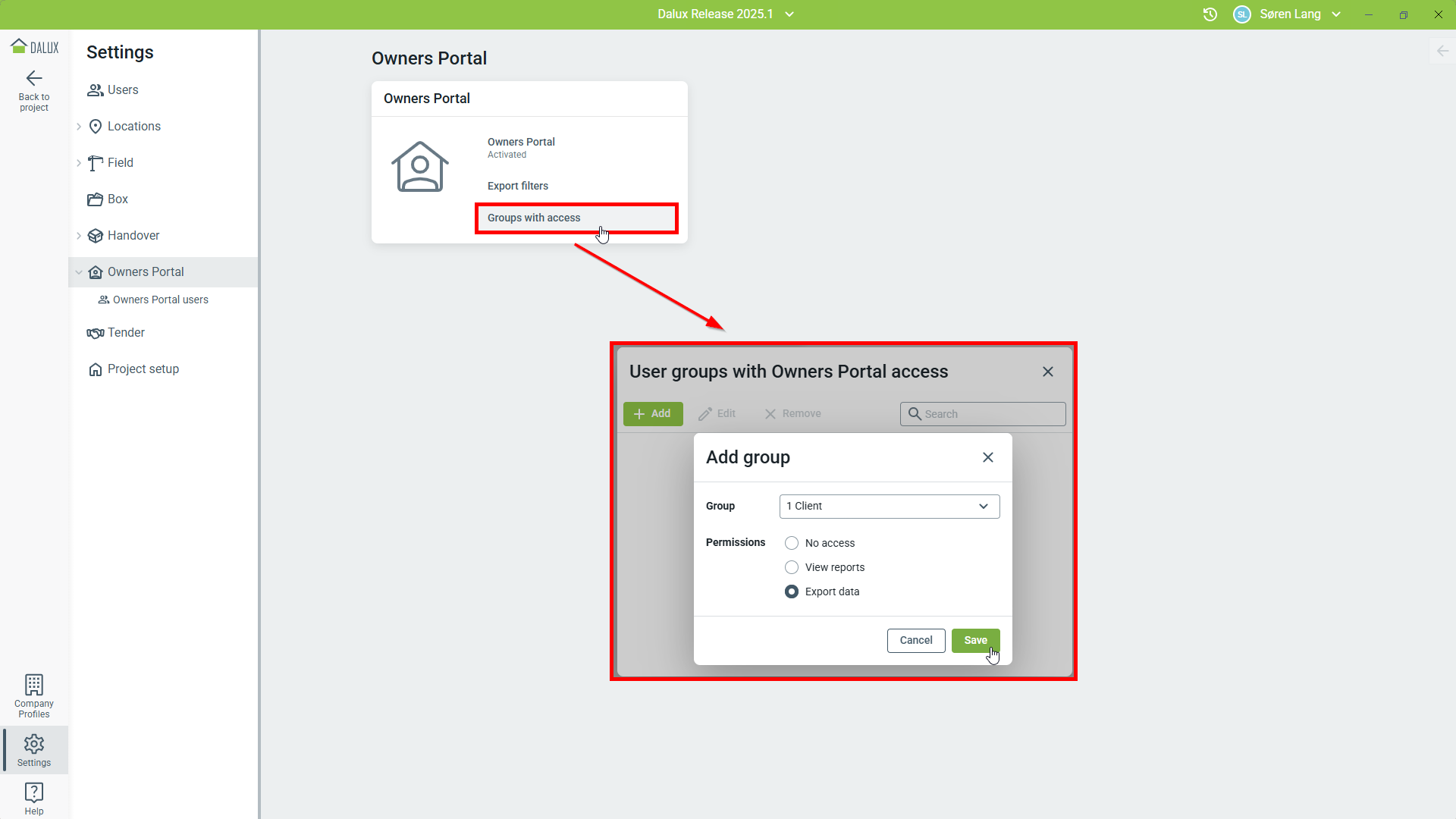Open Export filters
The height and width of the screenshot is (819, 1456).
[518, 187]
